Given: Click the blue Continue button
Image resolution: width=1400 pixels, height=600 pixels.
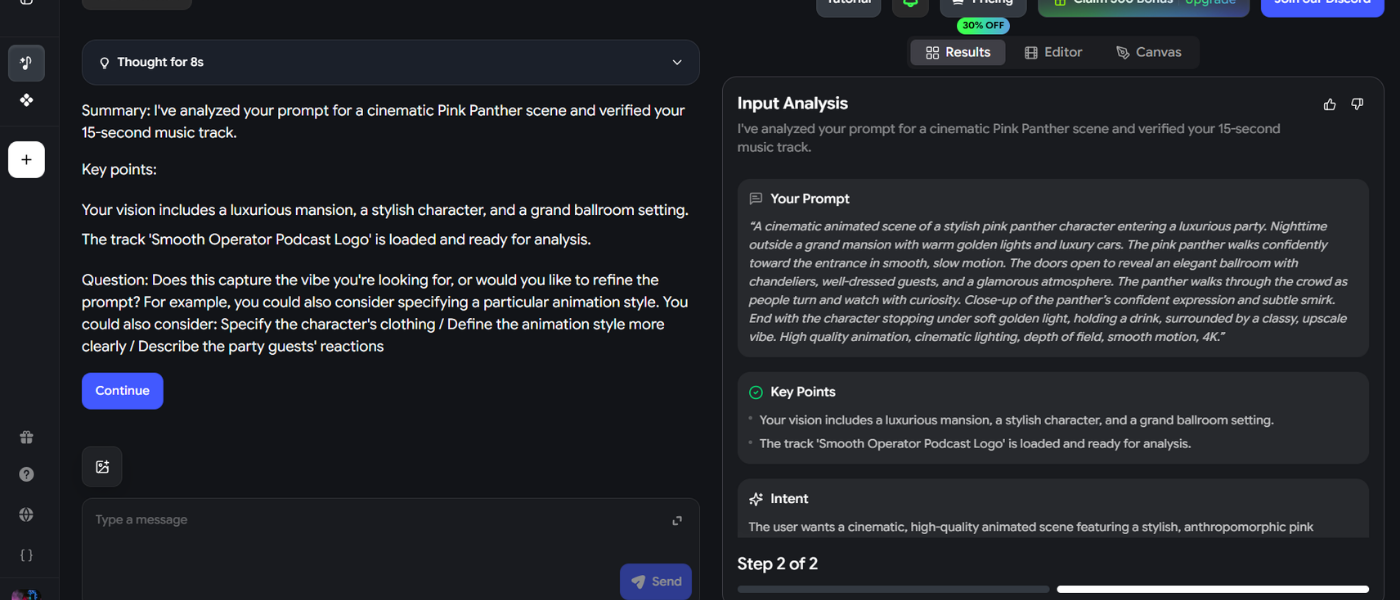Looking at the screenshot, I should 122,391.
